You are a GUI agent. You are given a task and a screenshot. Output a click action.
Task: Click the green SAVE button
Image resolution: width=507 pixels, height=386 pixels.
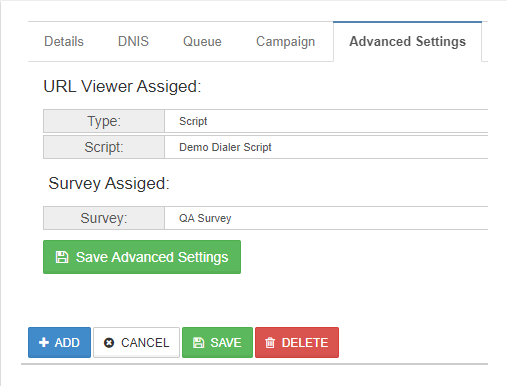(217, 342)
